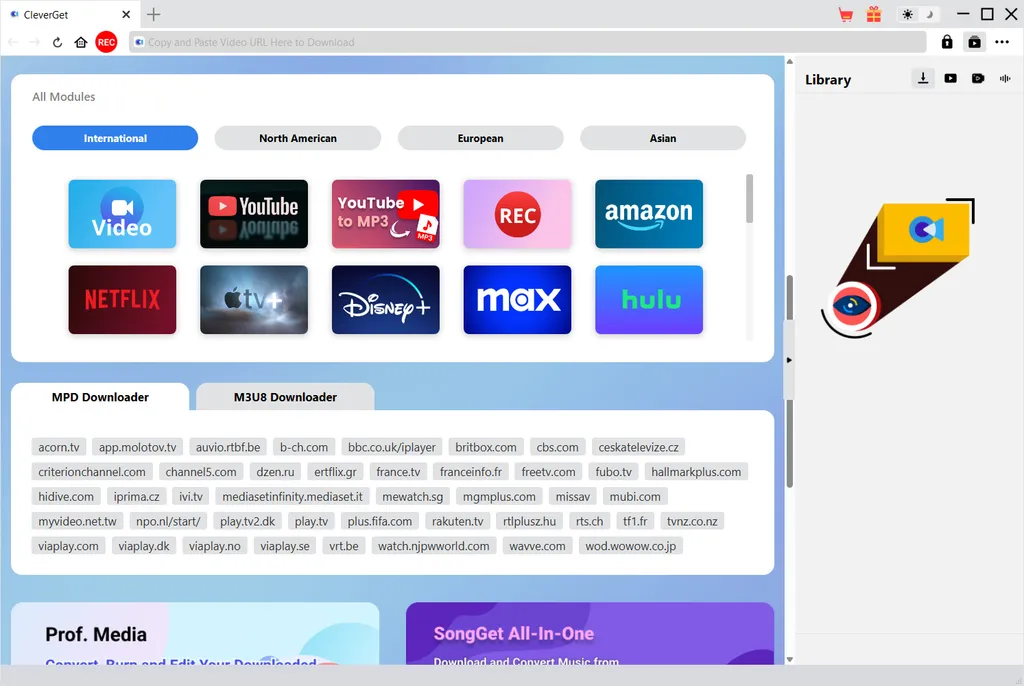
Task: Click the forward navigation arrow
Action: [x=35, y=42]
